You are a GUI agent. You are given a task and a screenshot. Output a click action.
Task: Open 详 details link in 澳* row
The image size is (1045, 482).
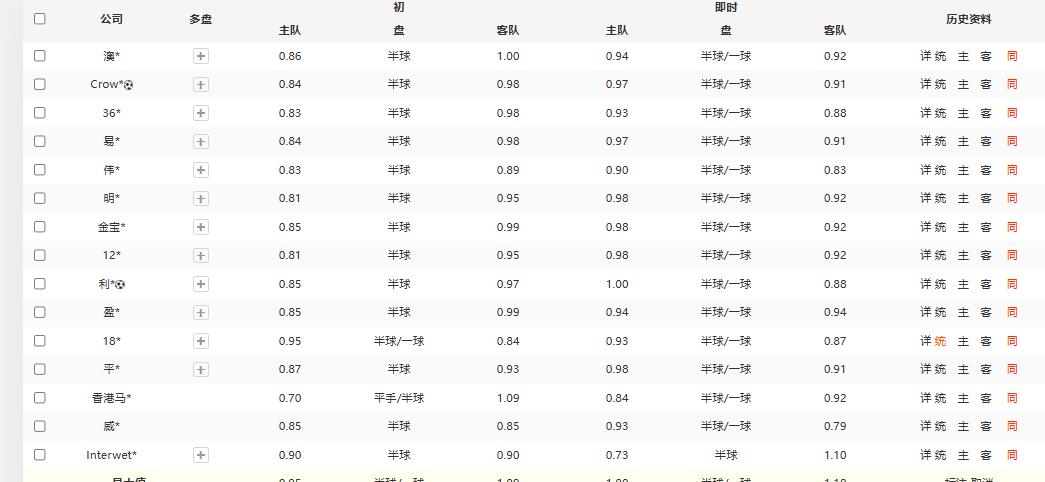[926, 57]
